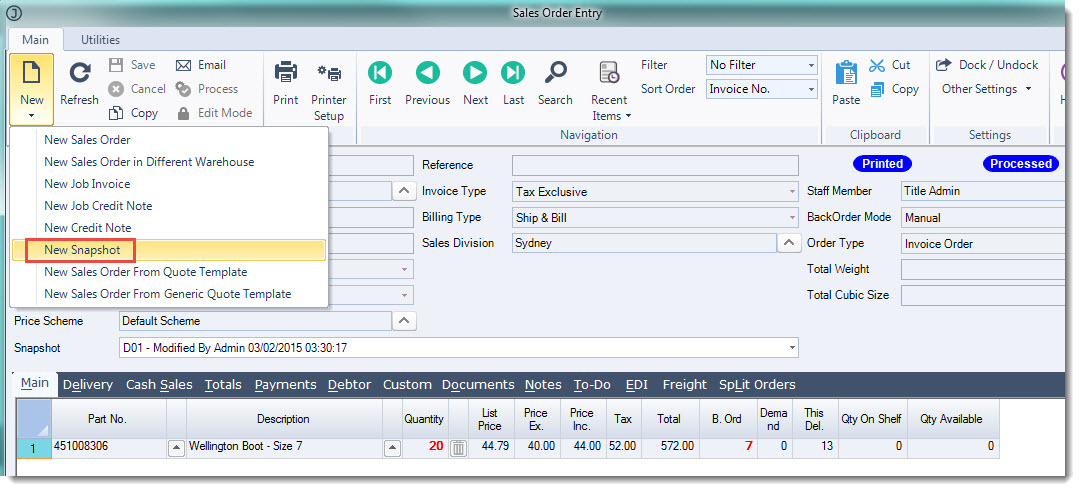Click the Price Scheme field

pos(256,321)
